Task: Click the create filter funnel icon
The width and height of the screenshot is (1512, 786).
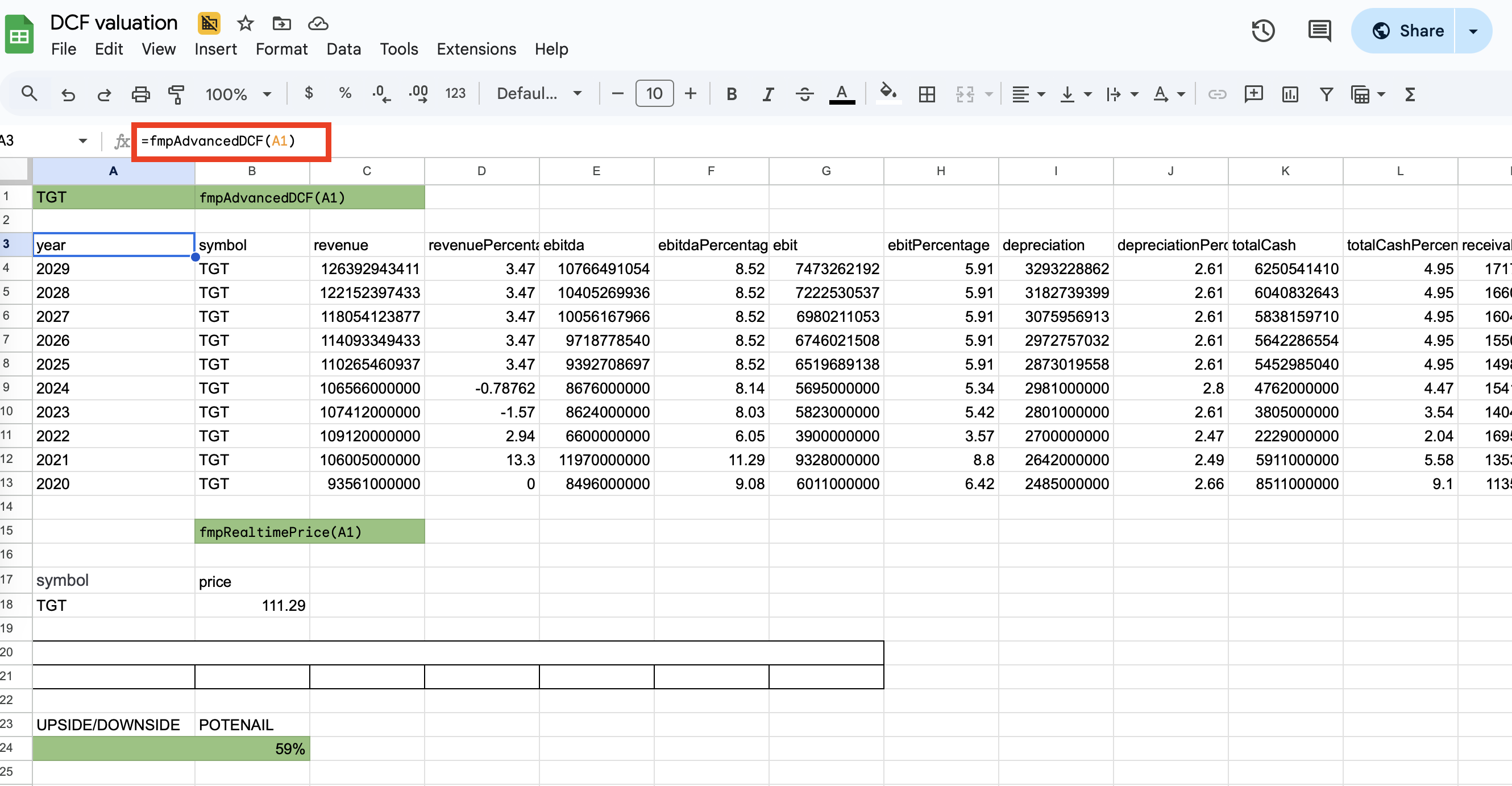Action: click(1326, 94)
